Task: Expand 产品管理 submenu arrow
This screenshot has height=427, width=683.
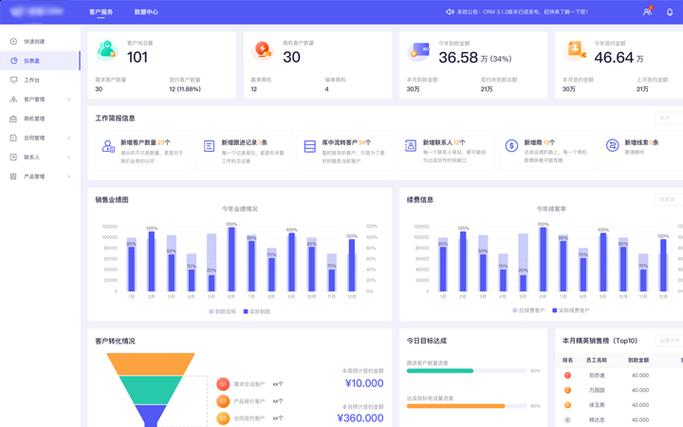Action: pos(69,176)
